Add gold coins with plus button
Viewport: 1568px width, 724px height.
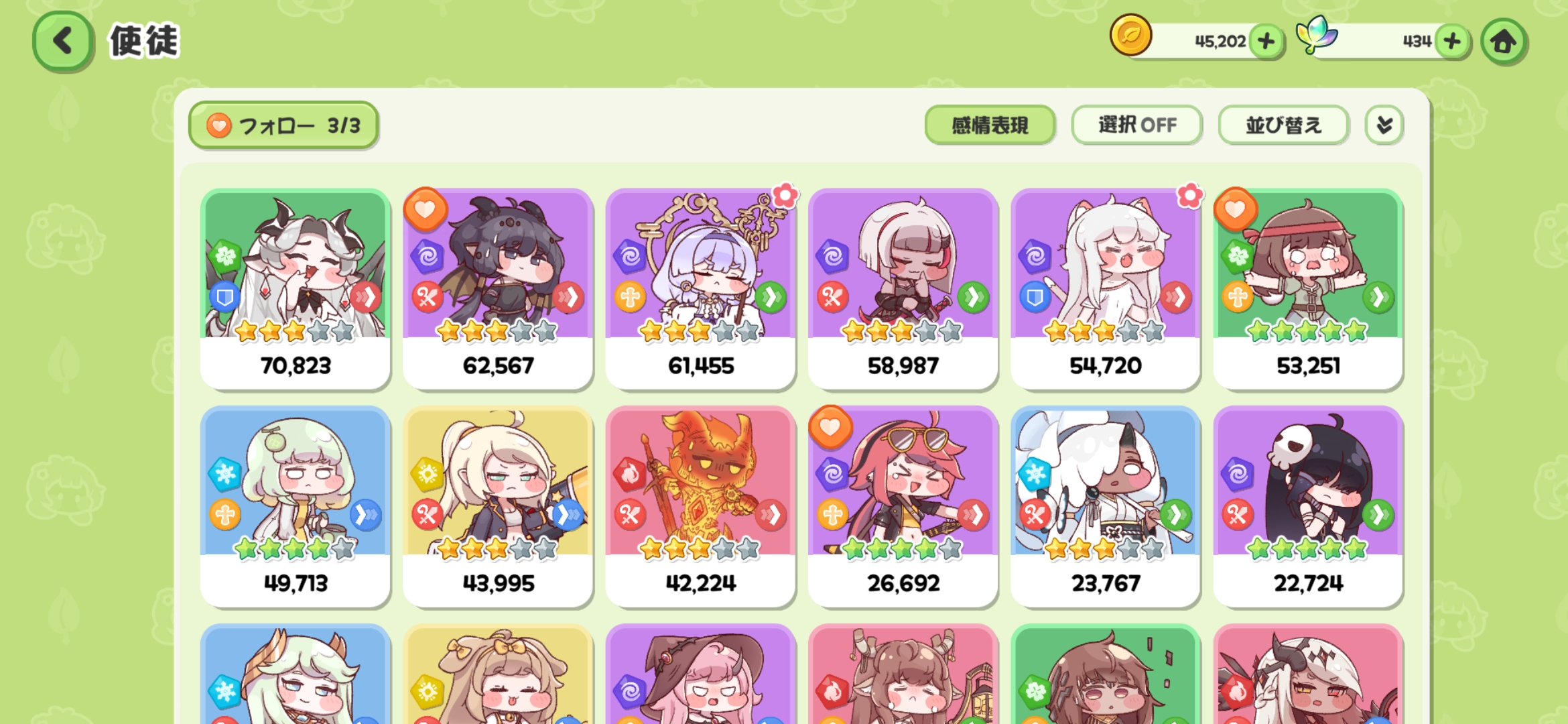[x=1266, y=42]
